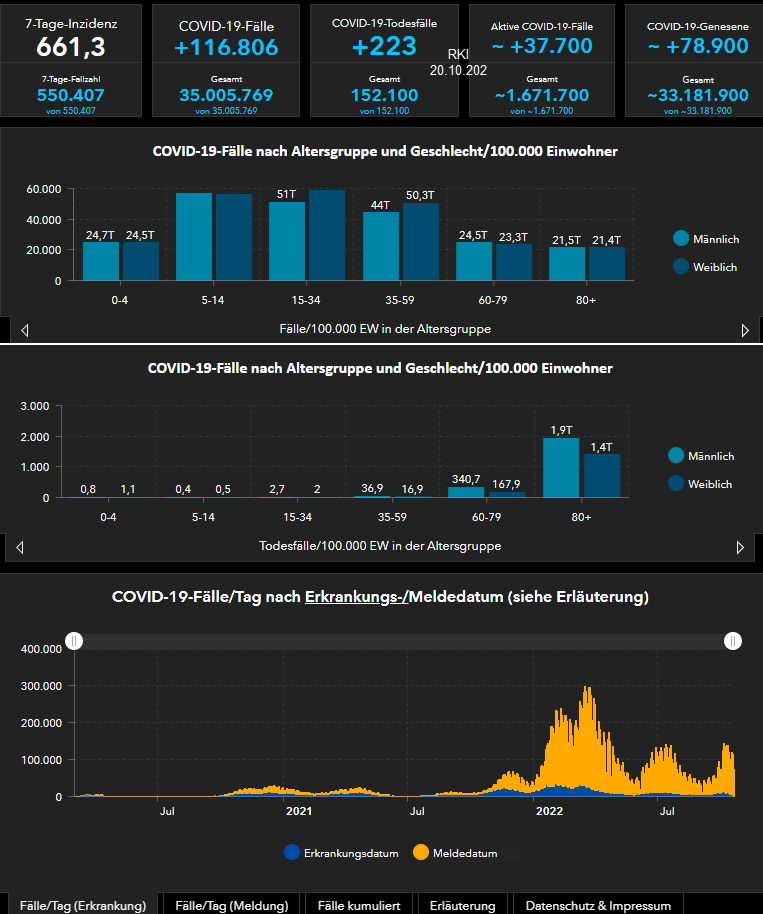
Task: Hide Meldedatum series in timeline legend
Action: (x=455, y=853)
